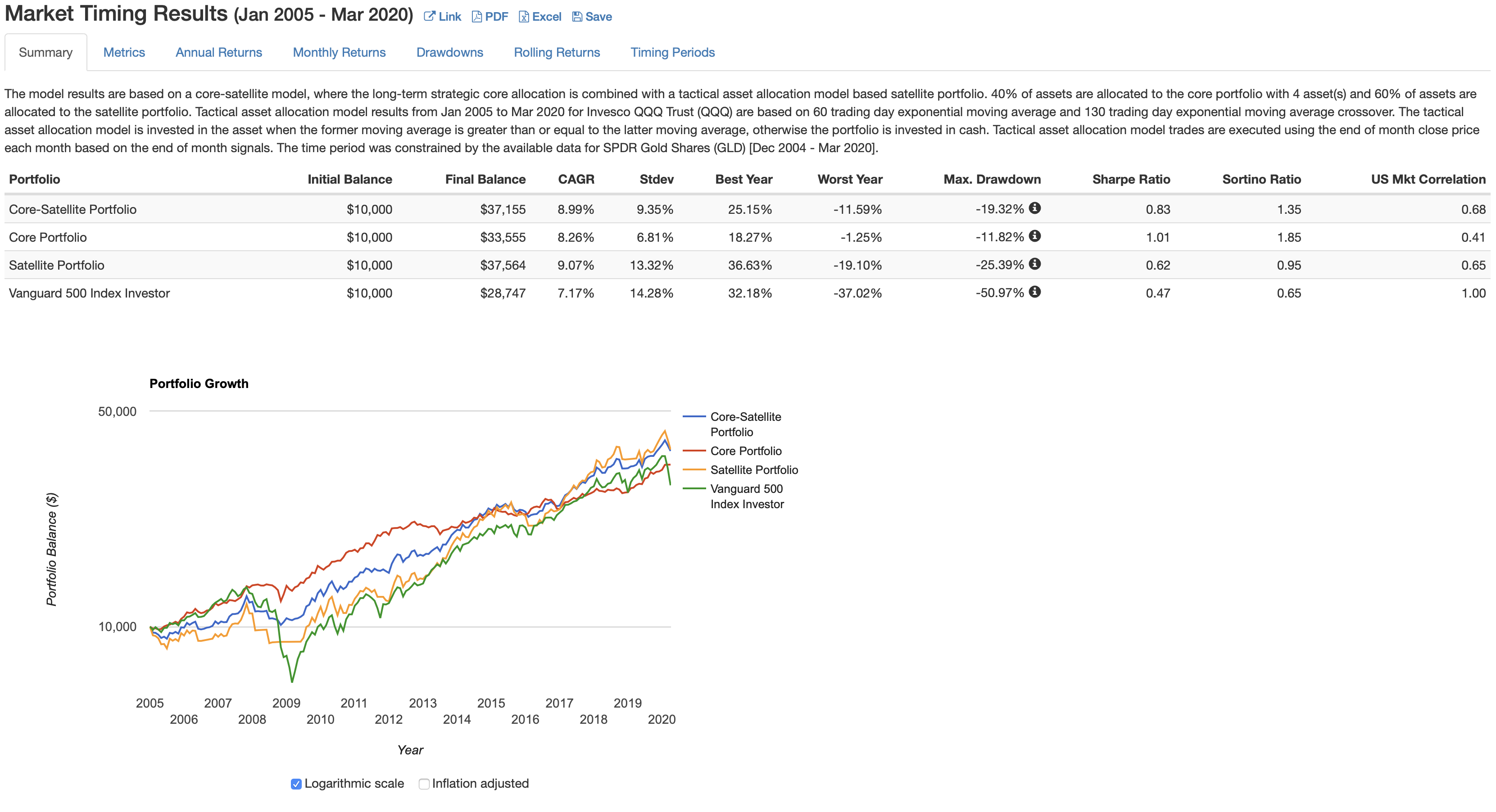The image size is (1496, 812).
Task: Click the Save text link
Action: pos(598,16)
